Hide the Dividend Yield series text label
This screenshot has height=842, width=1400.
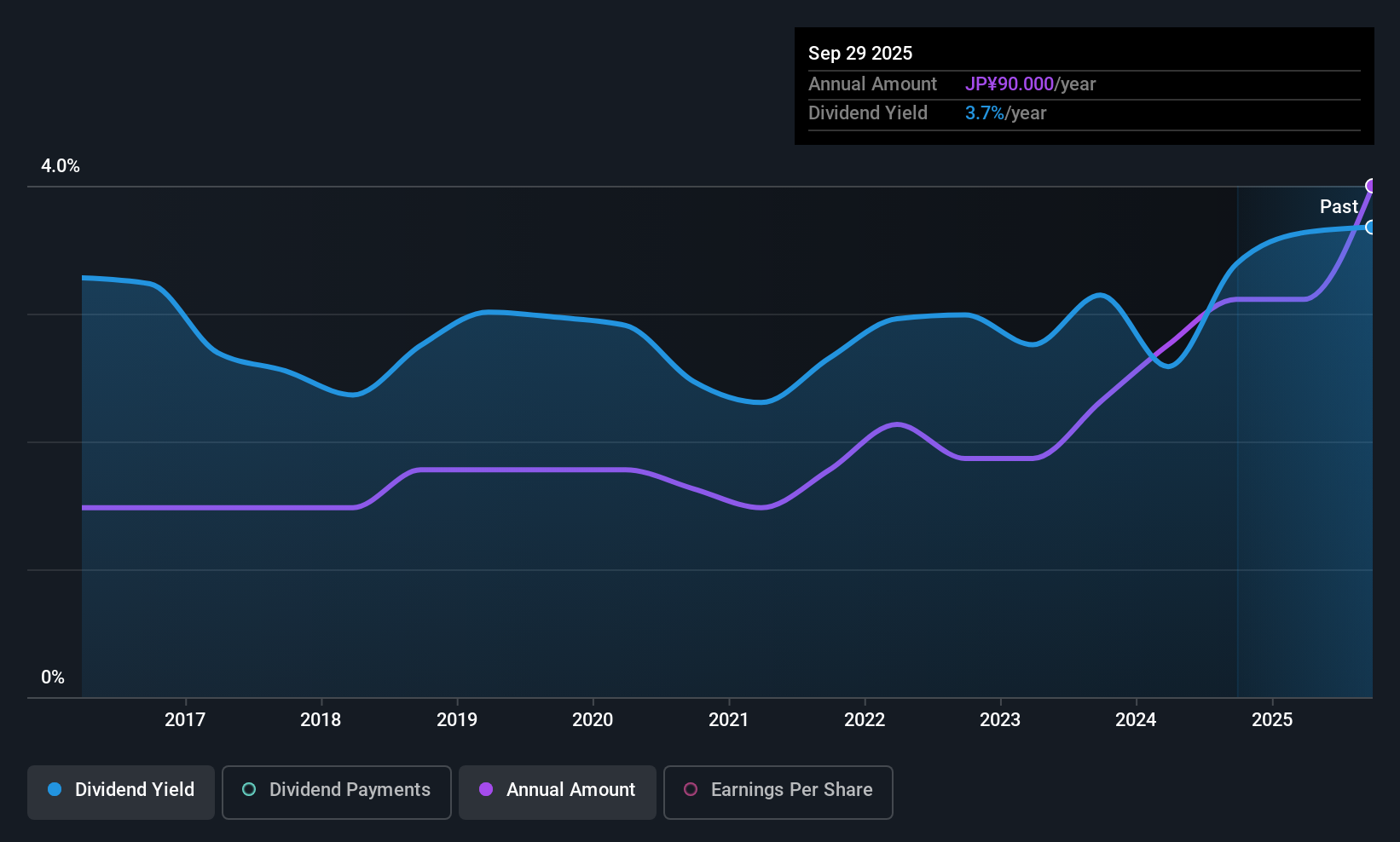[x=135, y=789]
